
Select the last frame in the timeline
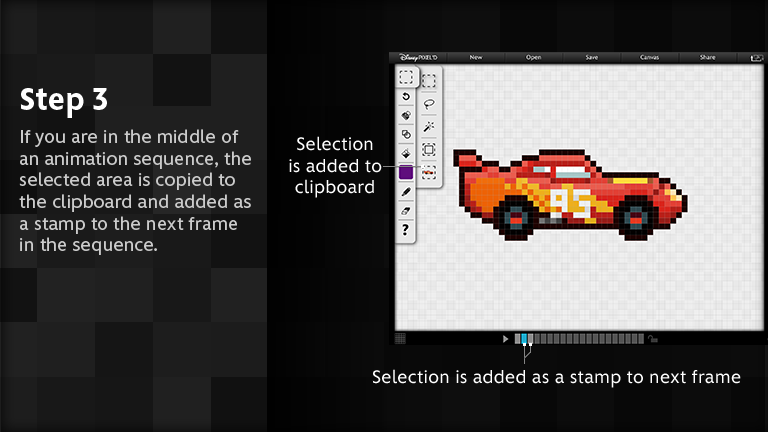coord(641,338)
